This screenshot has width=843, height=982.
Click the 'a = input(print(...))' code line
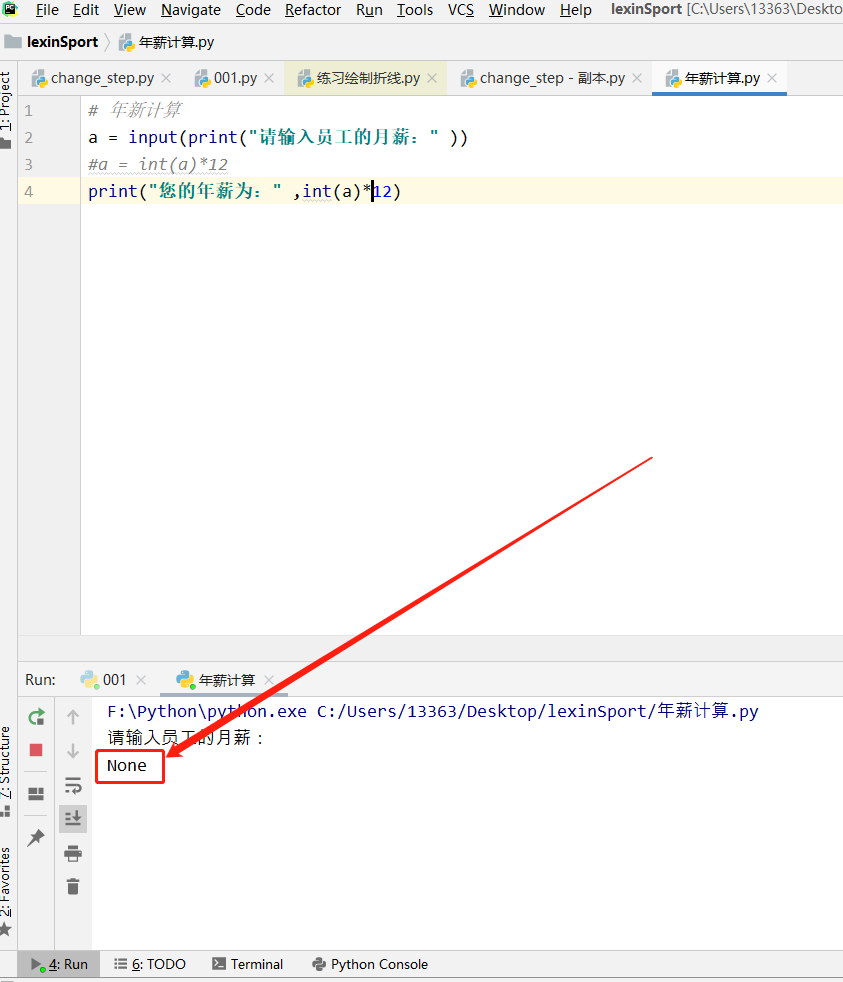click(278, 138)
